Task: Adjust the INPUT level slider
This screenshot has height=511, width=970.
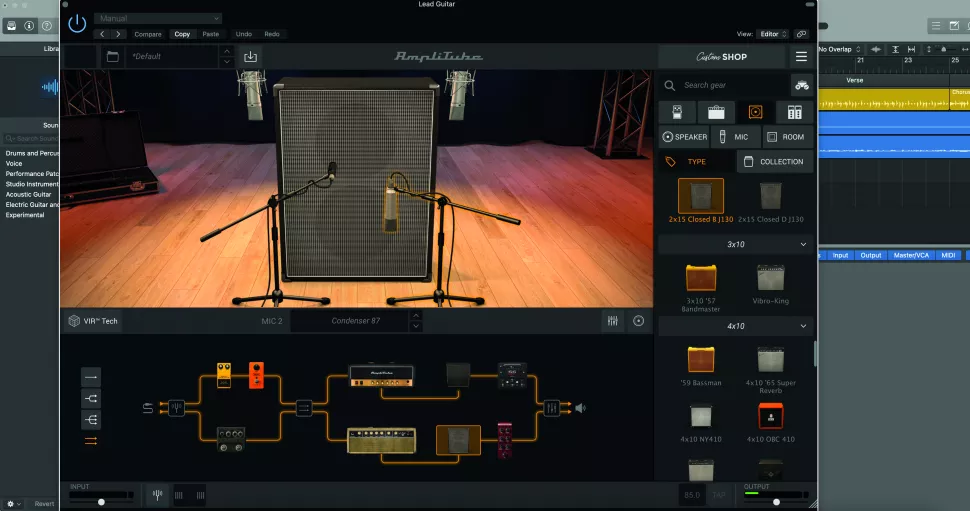Action: [101, 502]
